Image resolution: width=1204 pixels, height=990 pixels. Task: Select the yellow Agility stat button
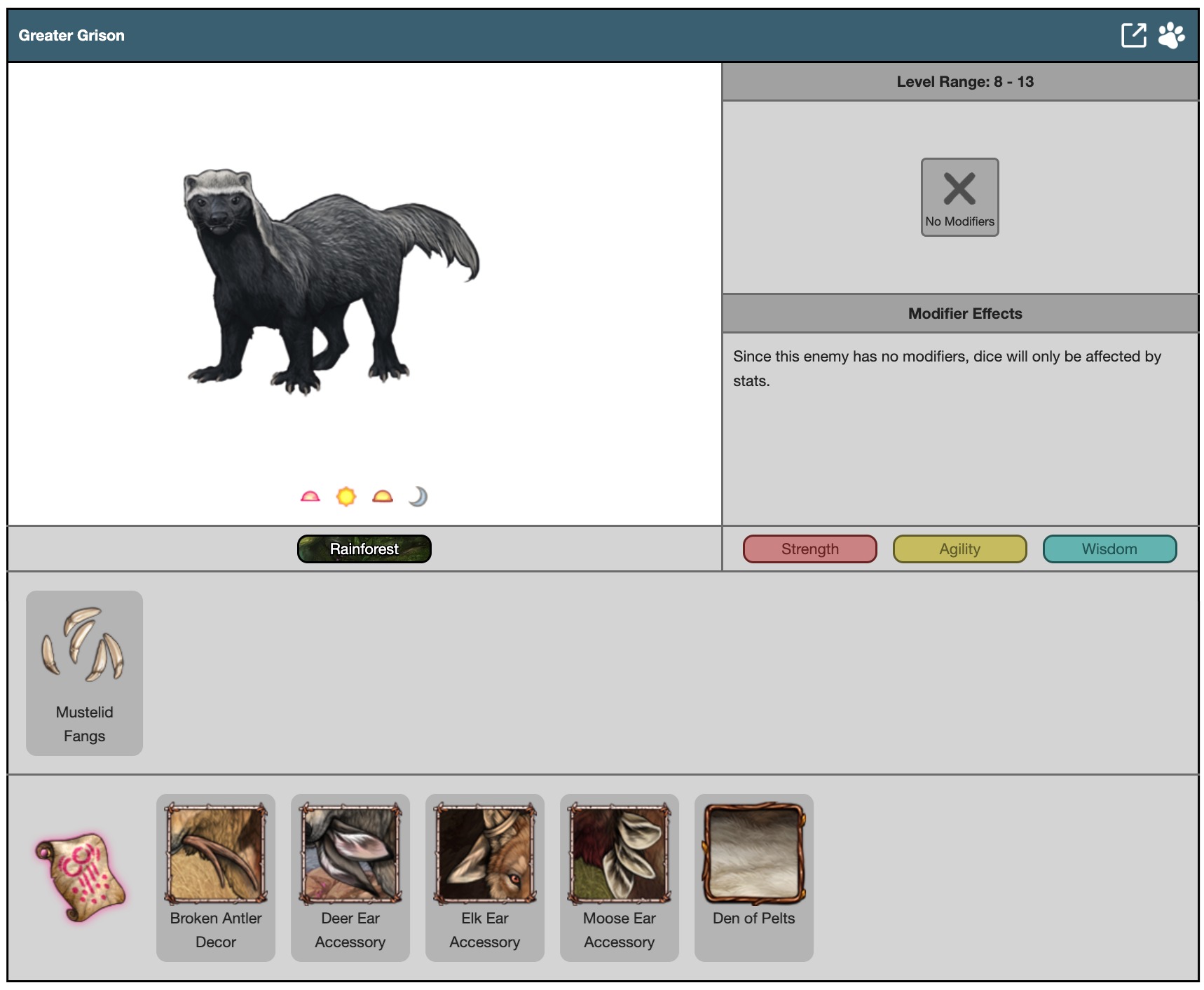click(x=959, y=549)
